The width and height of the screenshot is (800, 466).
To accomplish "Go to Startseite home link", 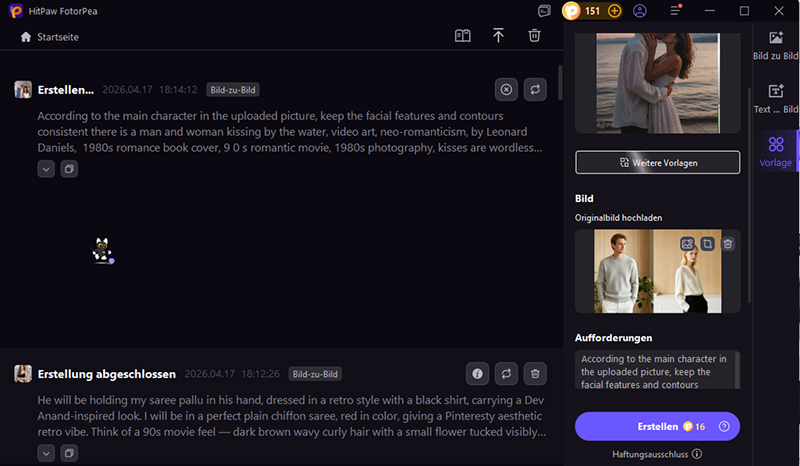I will point(49,37).
